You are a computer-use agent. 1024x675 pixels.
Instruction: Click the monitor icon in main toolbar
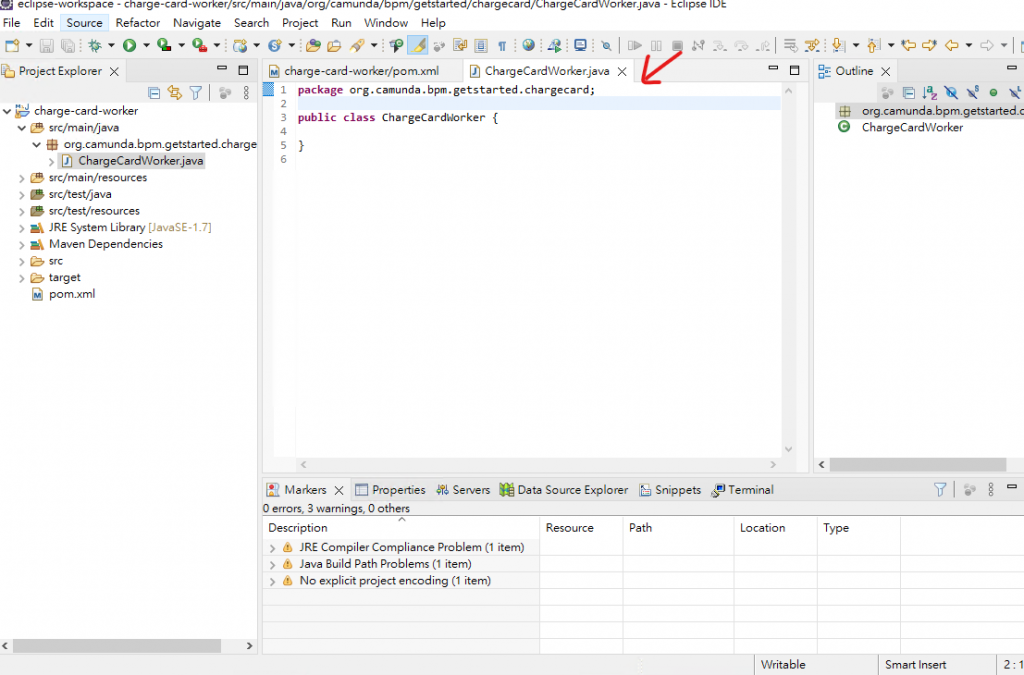580,45
